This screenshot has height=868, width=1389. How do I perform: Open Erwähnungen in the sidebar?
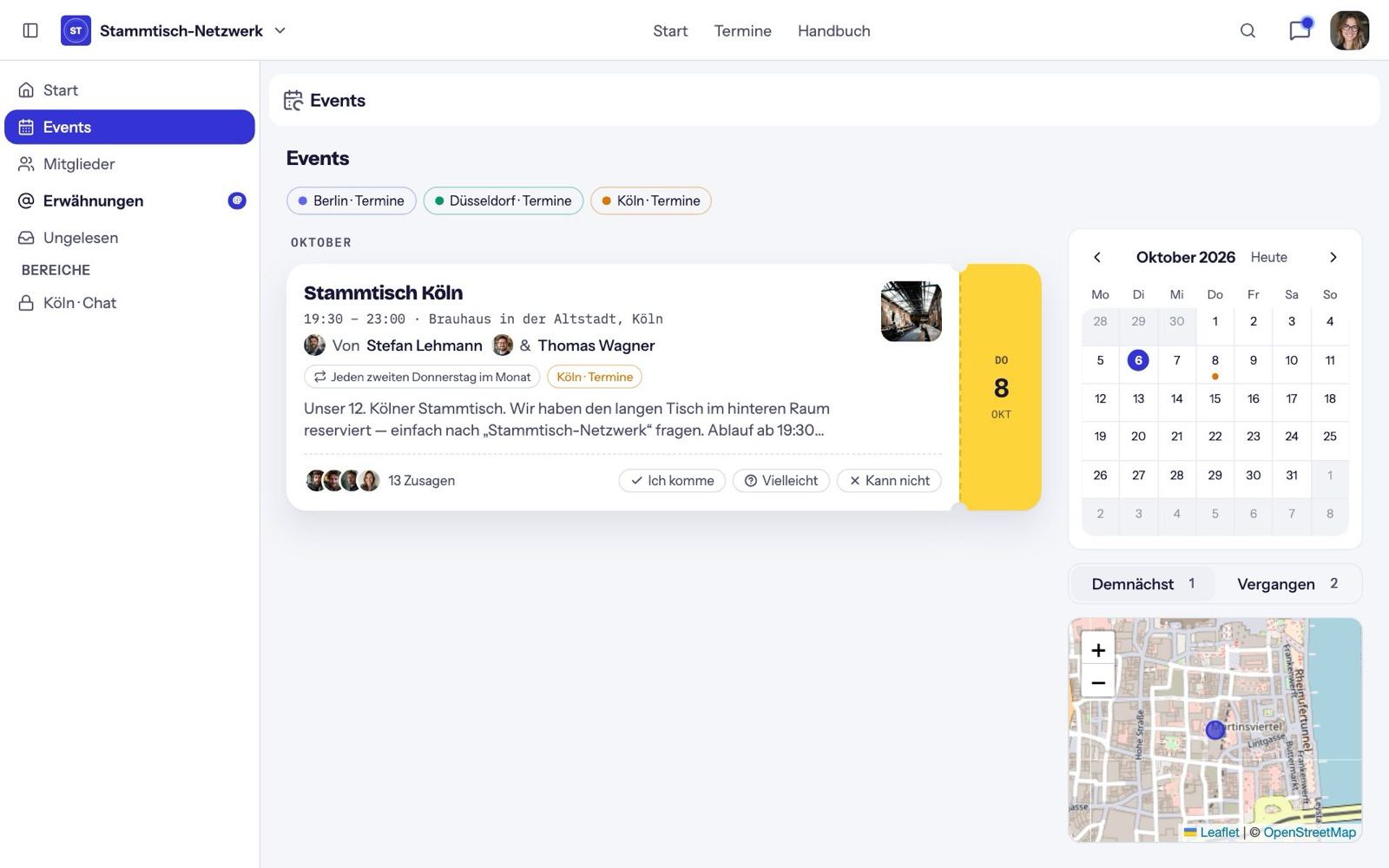(129, 201)
